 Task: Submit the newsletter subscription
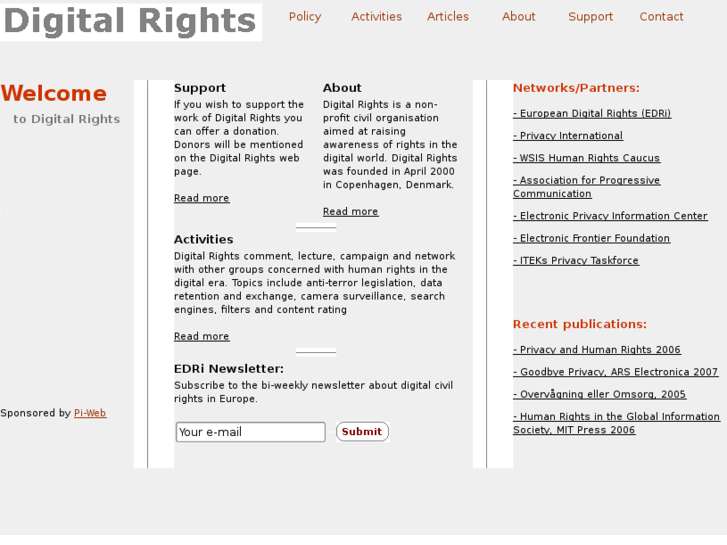(x=362, y=431)
